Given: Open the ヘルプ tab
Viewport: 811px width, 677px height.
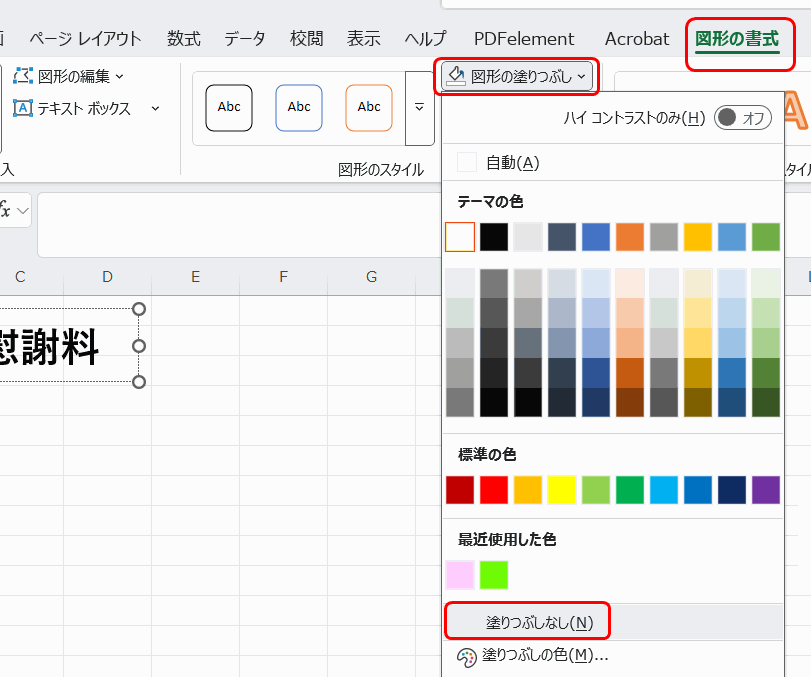Looking at the screenshot, I should point(425,39).
